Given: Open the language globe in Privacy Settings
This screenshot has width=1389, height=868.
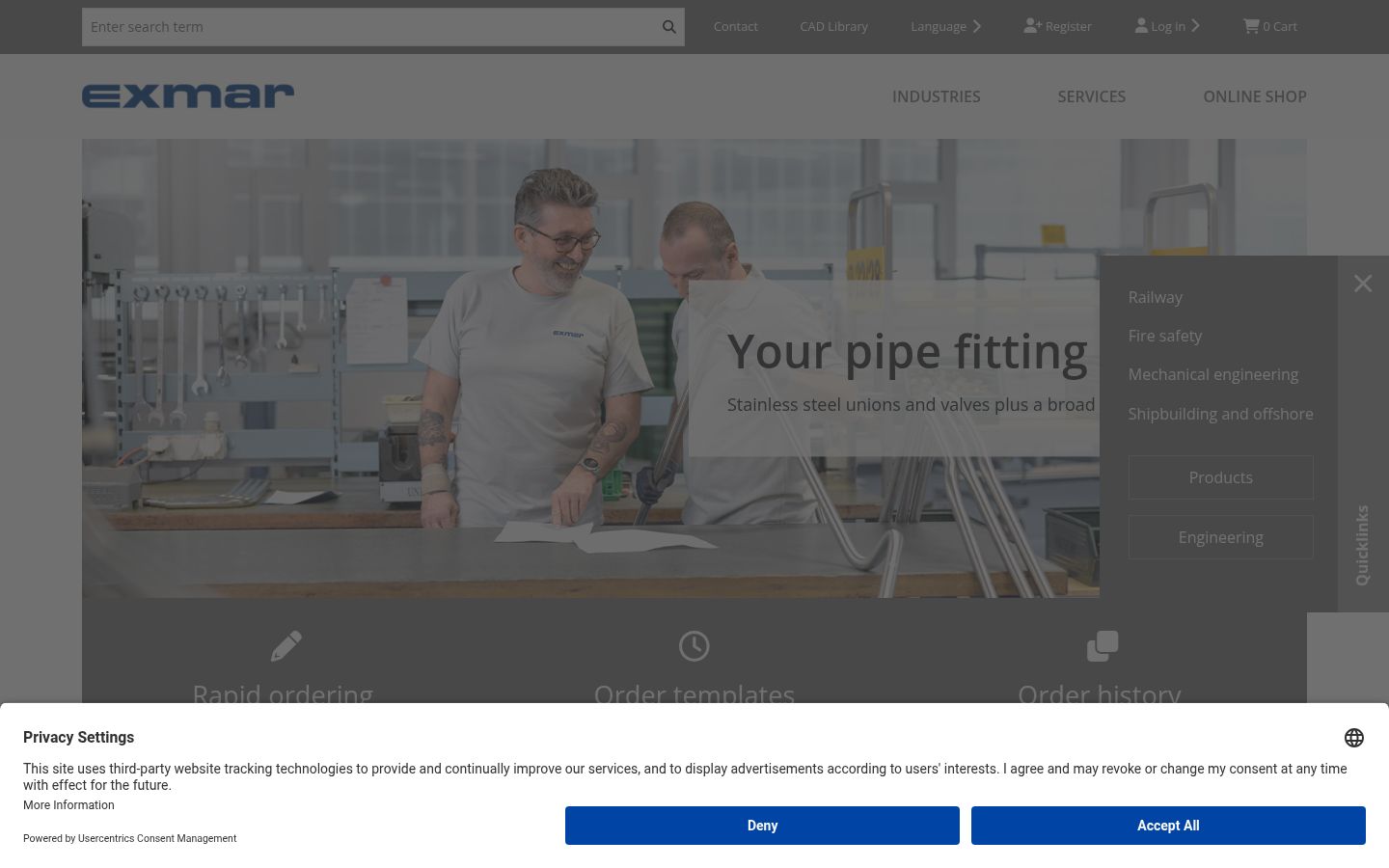Looking at the screenshot, I should tap(1354, 738).
